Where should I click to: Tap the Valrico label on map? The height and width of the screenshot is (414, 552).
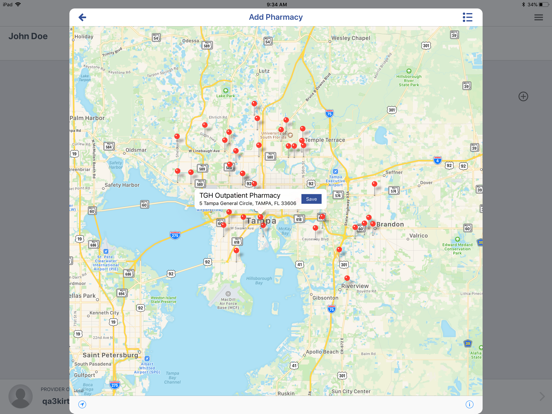tap(419, 236)
